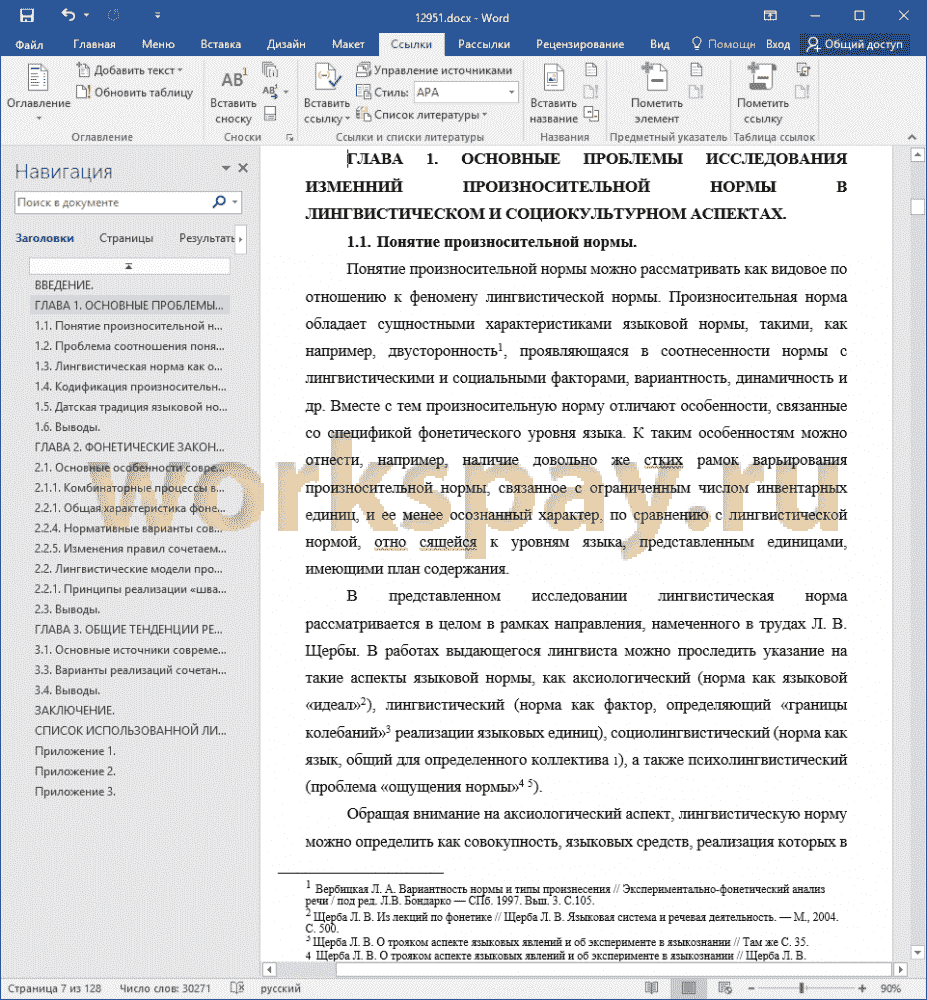This screenshot has width=927, height=1000.
Task: Click the Помощн lightbulb search
Action: [x=724, y=44]
